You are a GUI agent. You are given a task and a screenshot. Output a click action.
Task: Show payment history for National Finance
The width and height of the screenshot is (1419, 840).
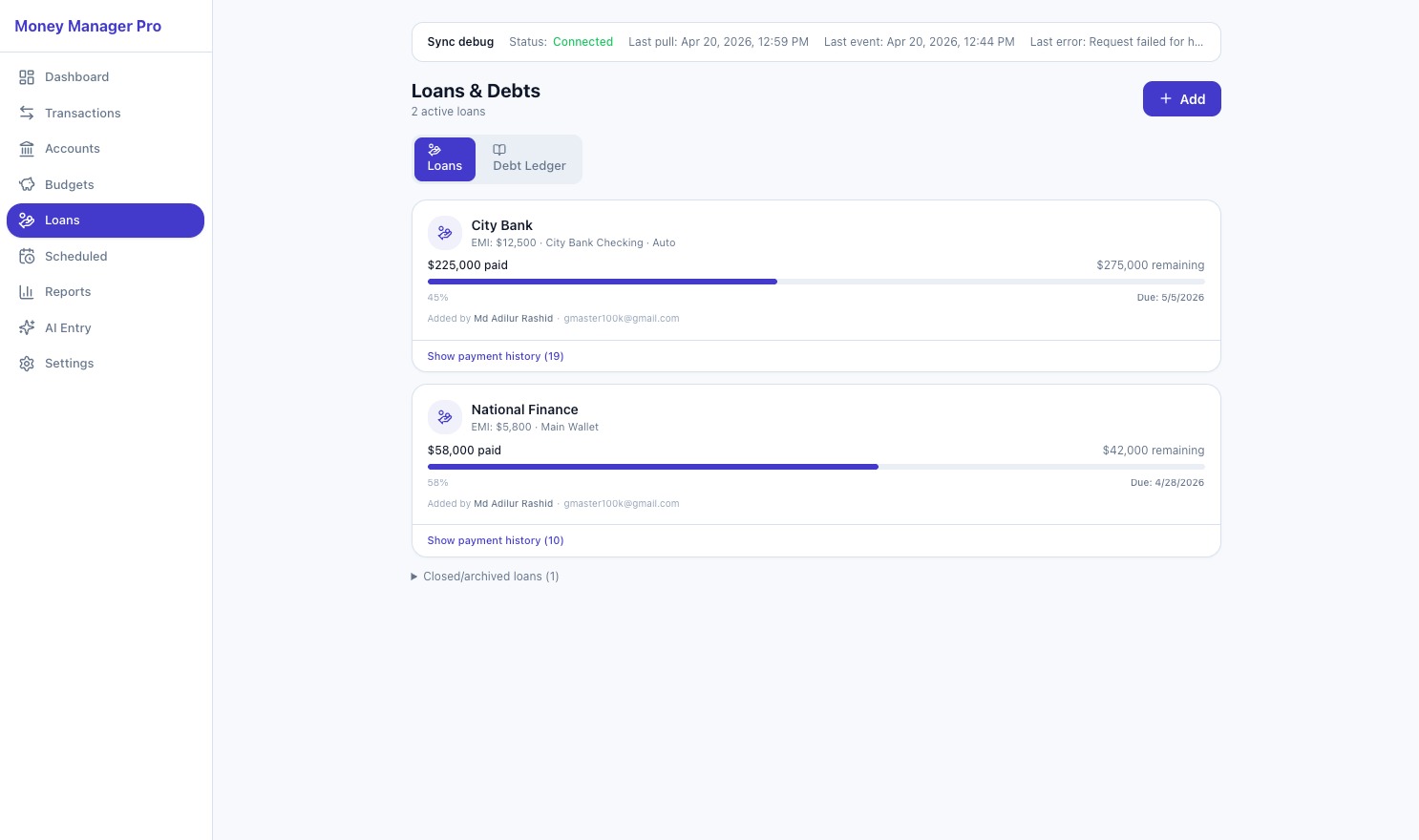pos(495,540)
